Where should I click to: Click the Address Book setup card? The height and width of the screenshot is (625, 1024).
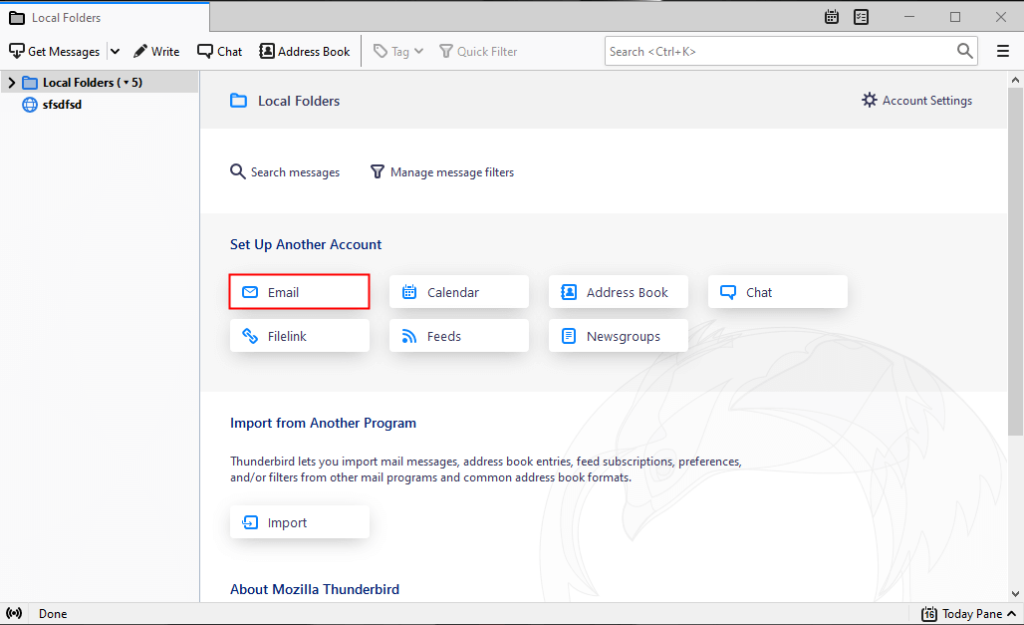pos(618,292)
